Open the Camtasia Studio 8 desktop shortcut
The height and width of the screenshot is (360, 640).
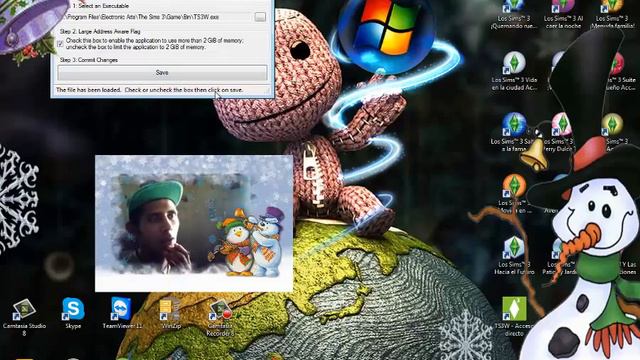tap(24, 318)
